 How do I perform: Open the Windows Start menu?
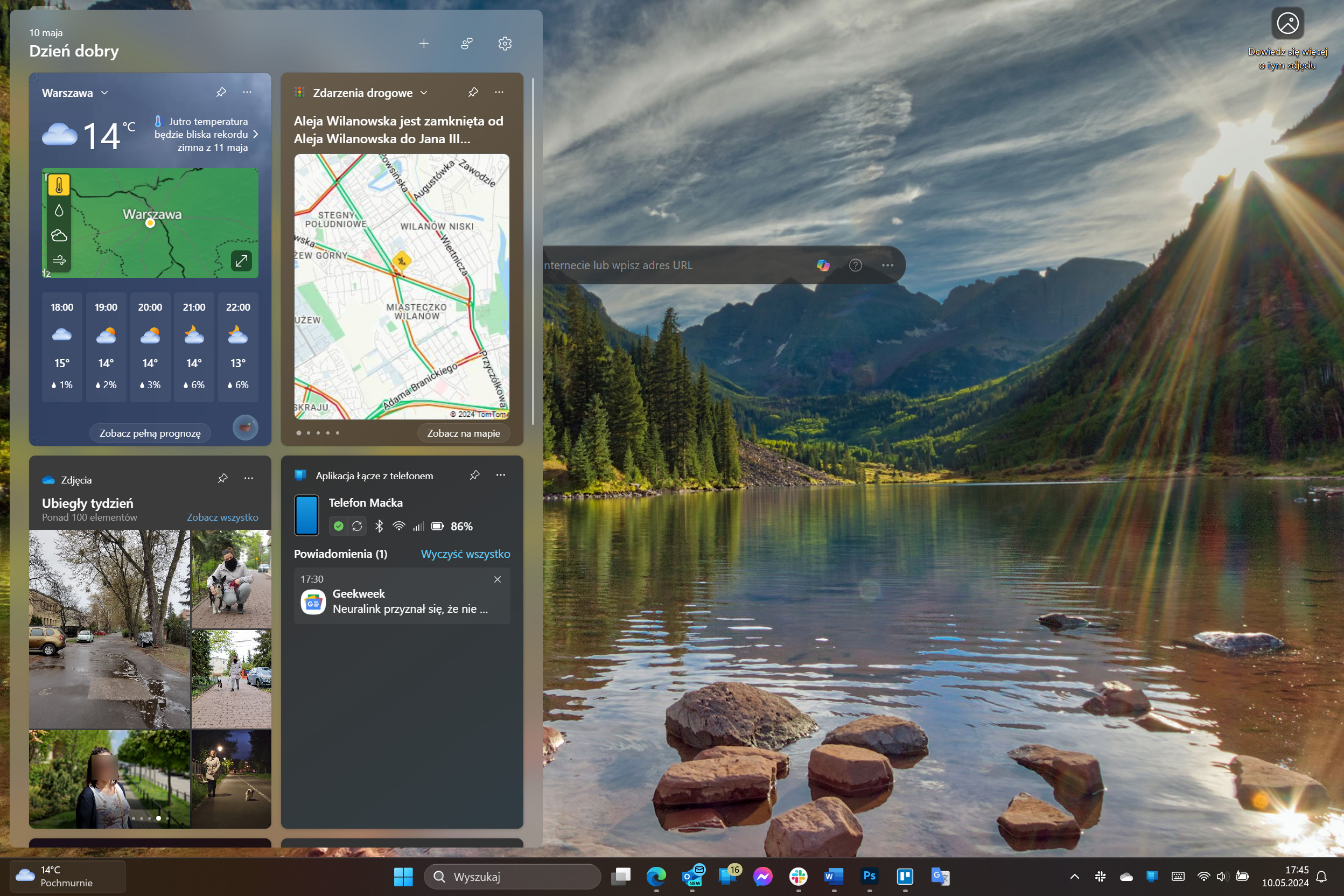403,877
